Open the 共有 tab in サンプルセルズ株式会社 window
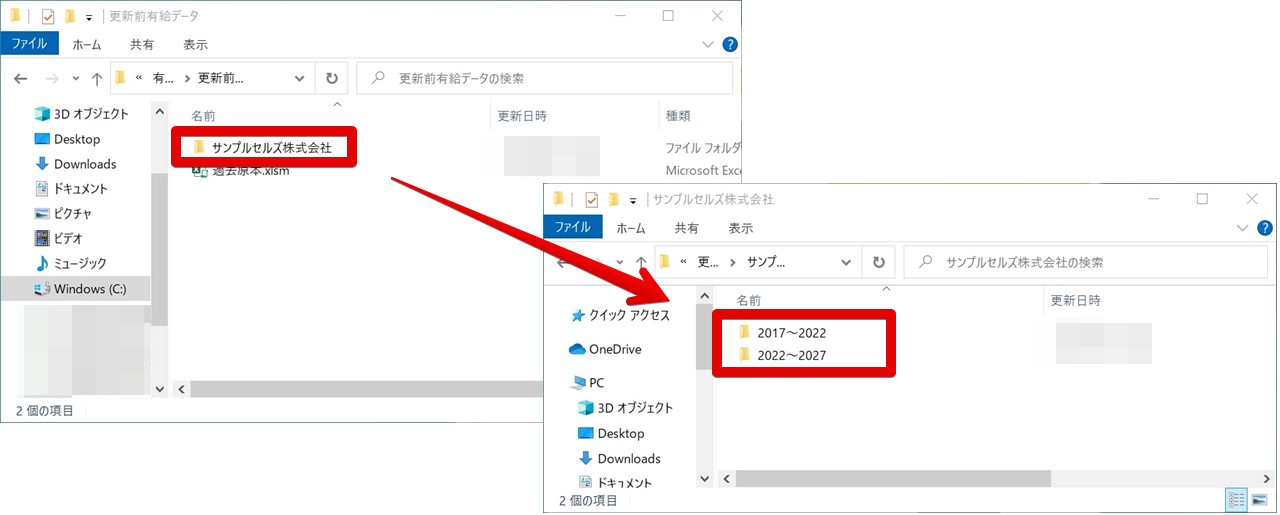 click(x=686, y=227)
